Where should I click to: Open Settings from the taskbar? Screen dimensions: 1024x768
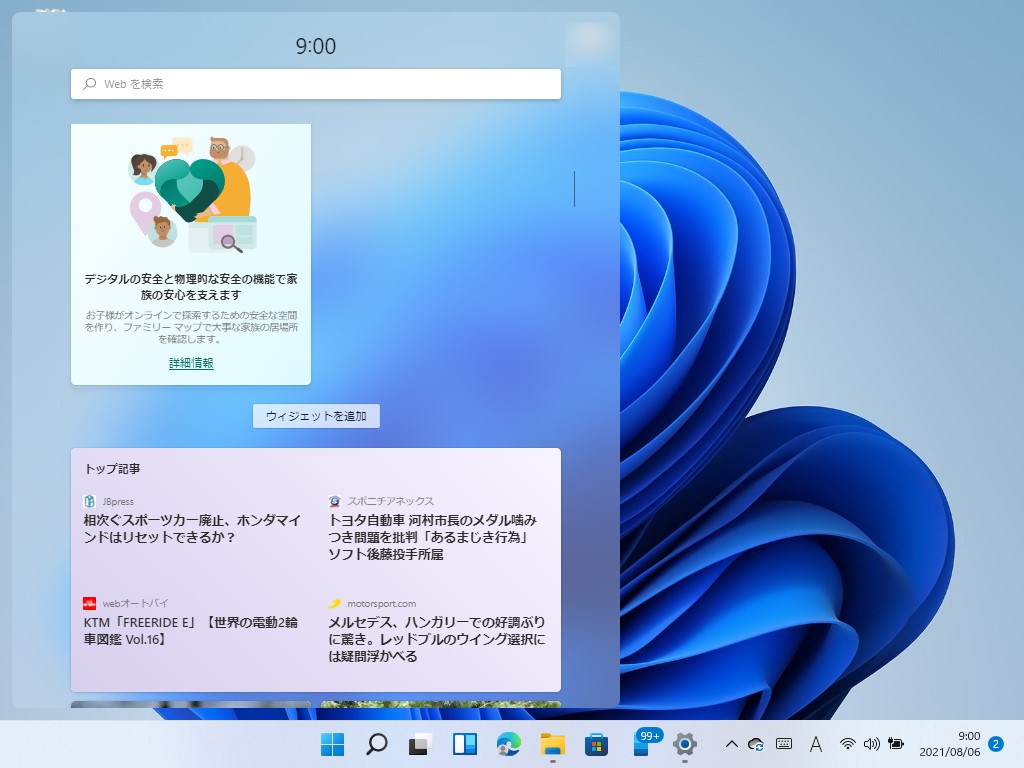click(x=684, y=745)
